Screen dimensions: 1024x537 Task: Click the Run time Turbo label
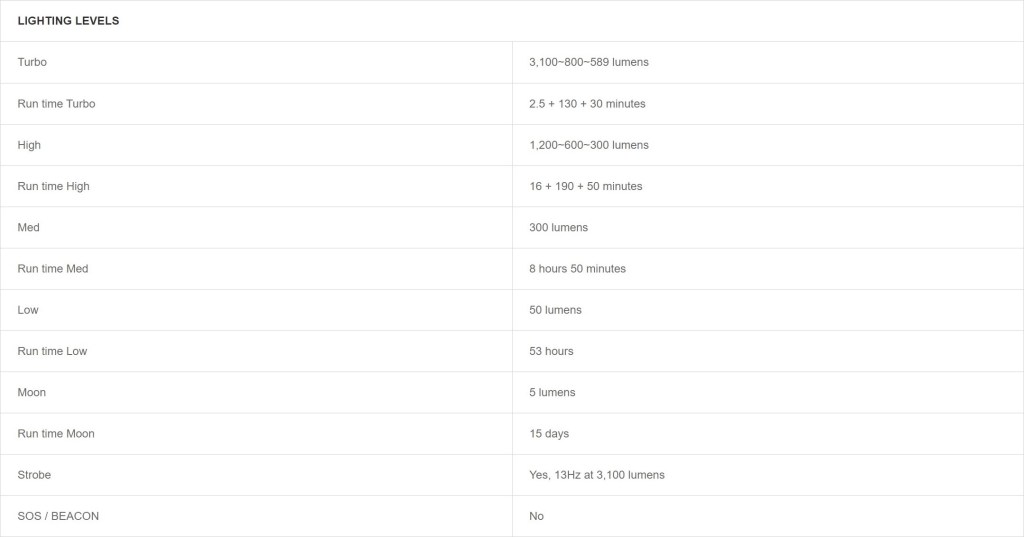(x=56, y=104)
